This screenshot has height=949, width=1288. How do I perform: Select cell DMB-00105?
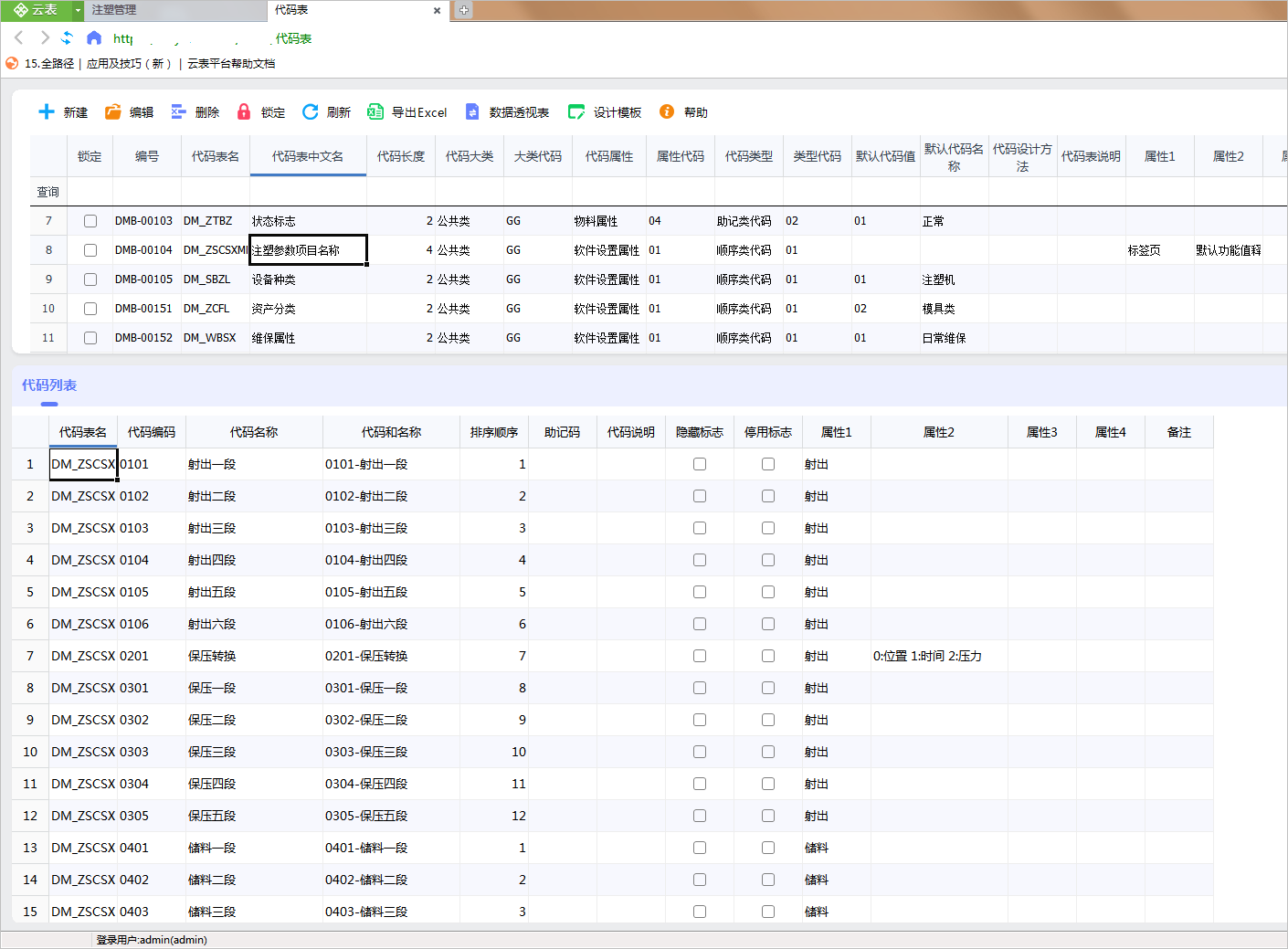(147, 279)
